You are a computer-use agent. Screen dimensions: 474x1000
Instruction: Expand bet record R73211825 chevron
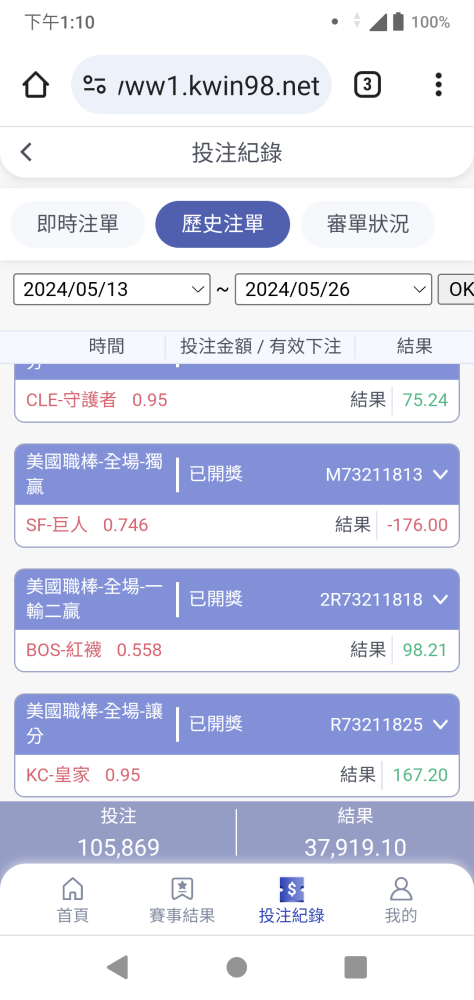click(441, 724)
